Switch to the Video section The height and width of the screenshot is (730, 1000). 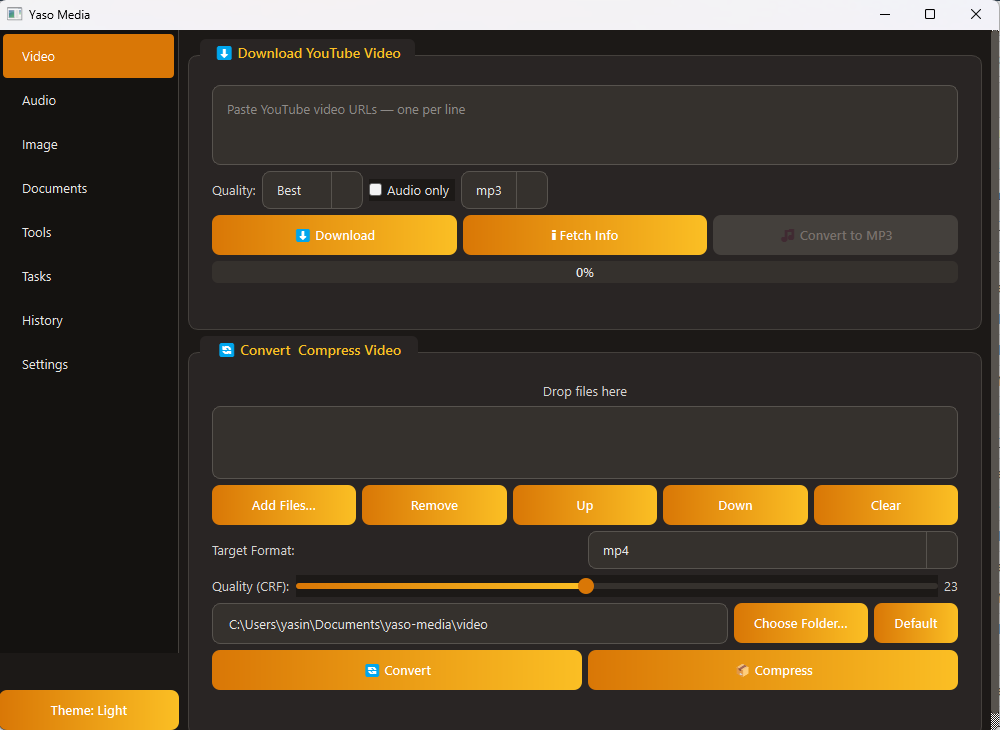tap(89, 56)
